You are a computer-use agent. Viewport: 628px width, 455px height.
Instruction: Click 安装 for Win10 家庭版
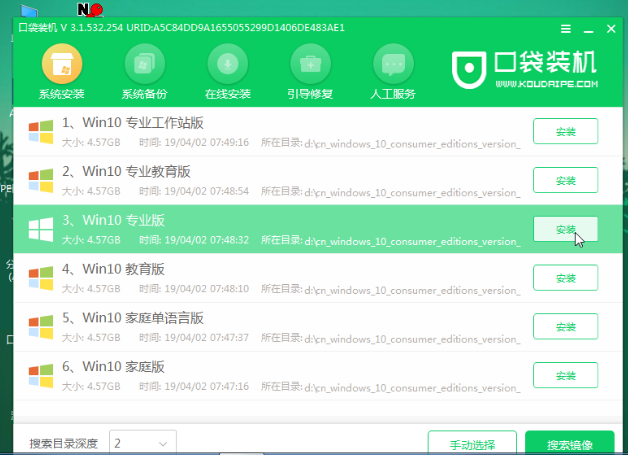click(x=565, y=374)
